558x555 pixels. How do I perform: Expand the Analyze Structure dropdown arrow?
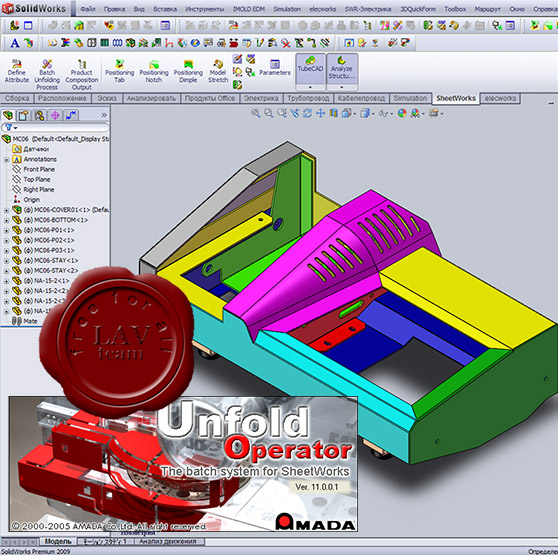point(342,87)
